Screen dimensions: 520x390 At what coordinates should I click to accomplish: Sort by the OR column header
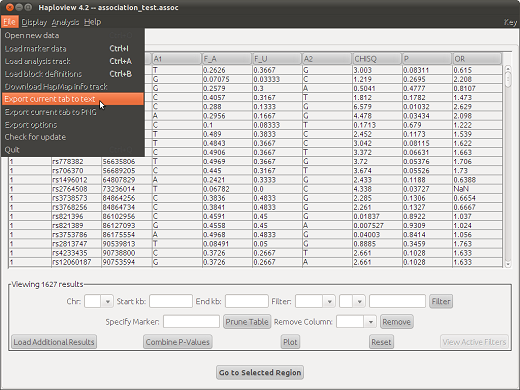pyautogui.click(x=477, y=59)
